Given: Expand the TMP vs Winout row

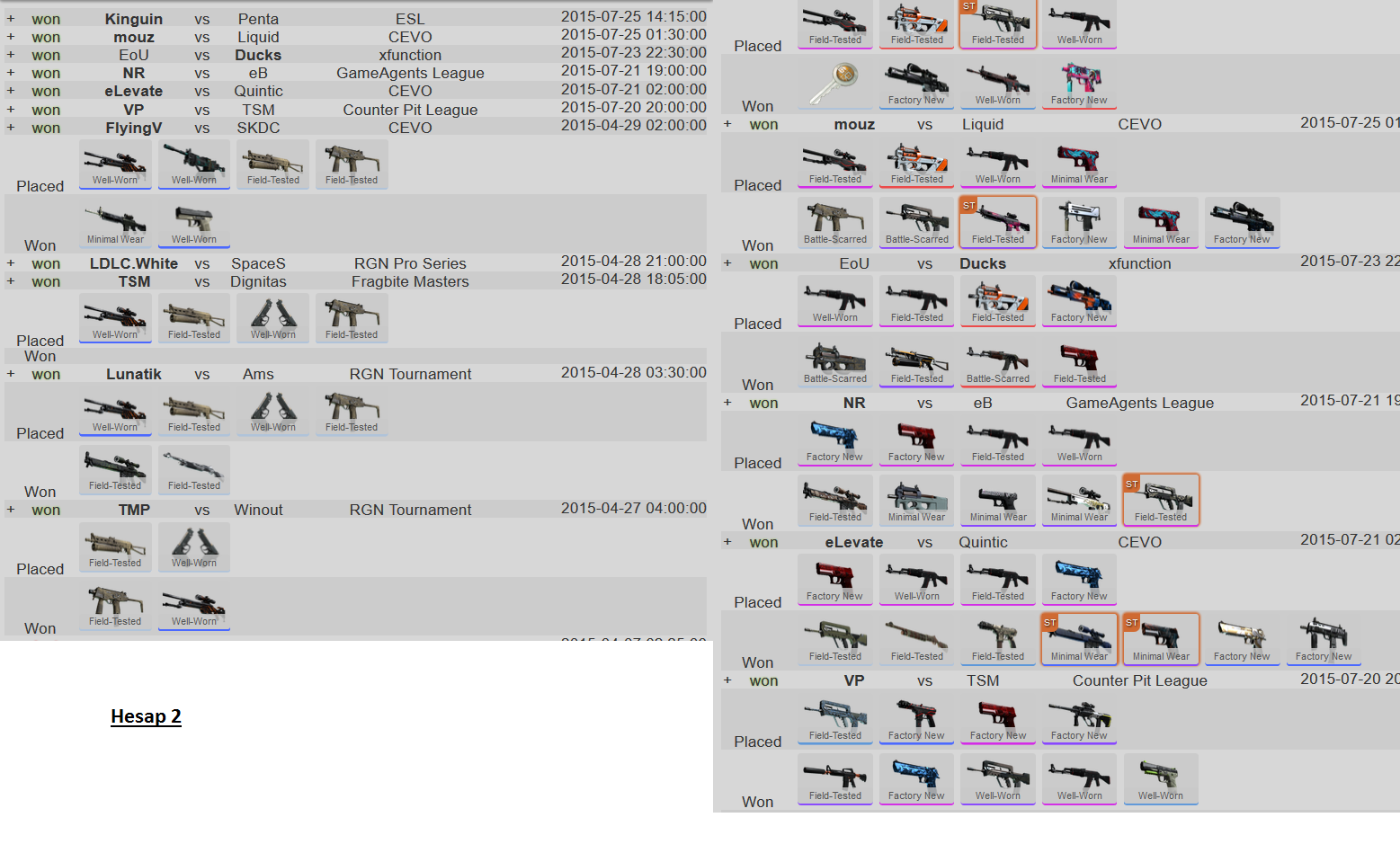Looking at the screenshot, I should pos(11,510).
